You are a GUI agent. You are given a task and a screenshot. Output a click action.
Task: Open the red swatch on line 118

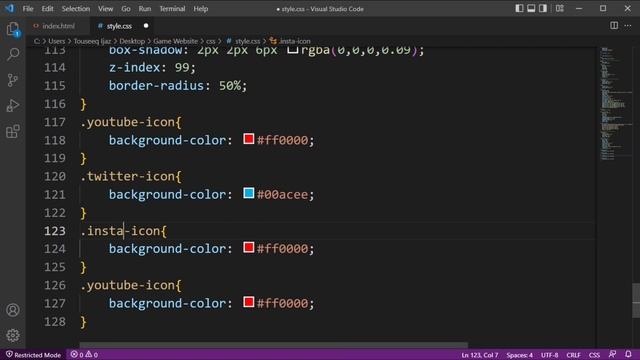pyautogui.click(x=249, y=139)
